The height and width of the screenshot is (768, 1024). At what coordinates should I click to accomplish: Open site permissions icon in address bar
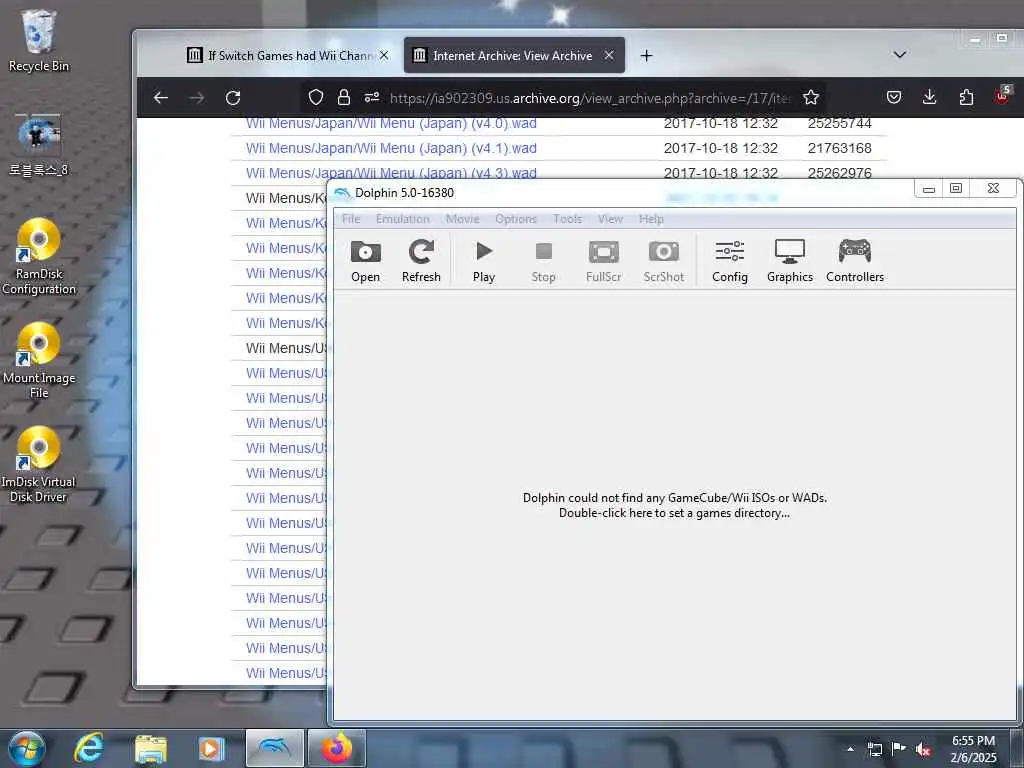pyautogui.click(x=372, y=97)
